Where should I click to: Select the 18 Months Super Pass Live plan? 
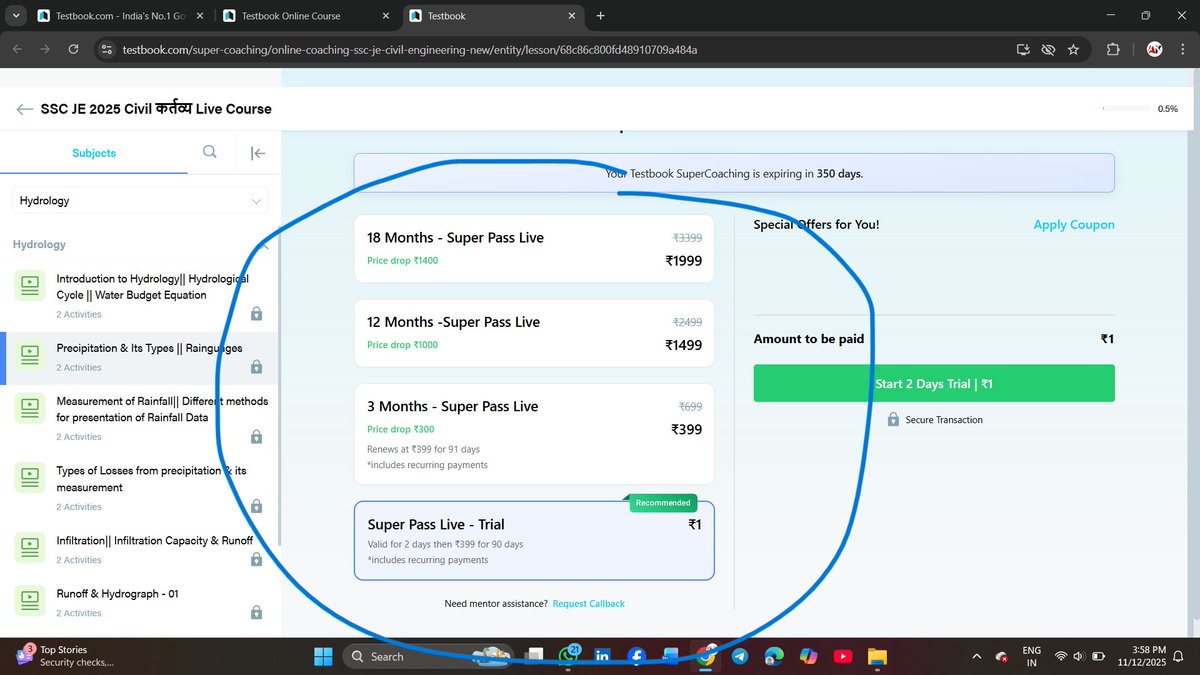point(534,249)
